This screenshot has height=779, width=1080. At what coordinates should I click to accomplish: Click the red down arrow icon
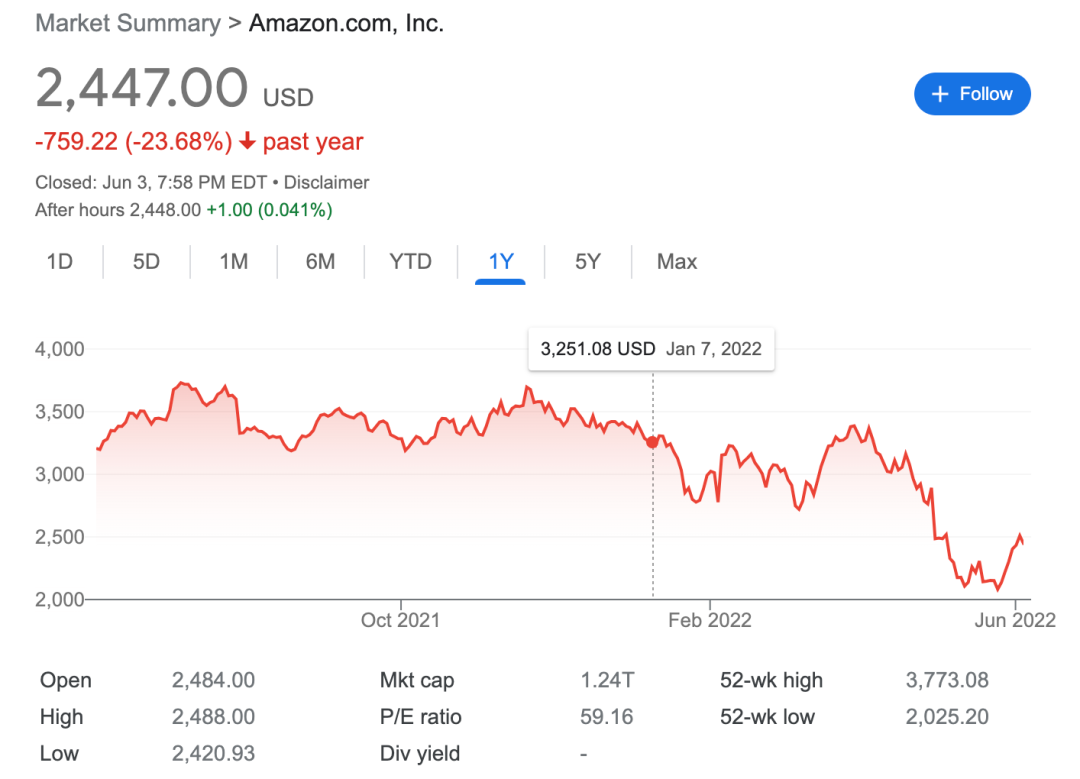tap(248, 142)
